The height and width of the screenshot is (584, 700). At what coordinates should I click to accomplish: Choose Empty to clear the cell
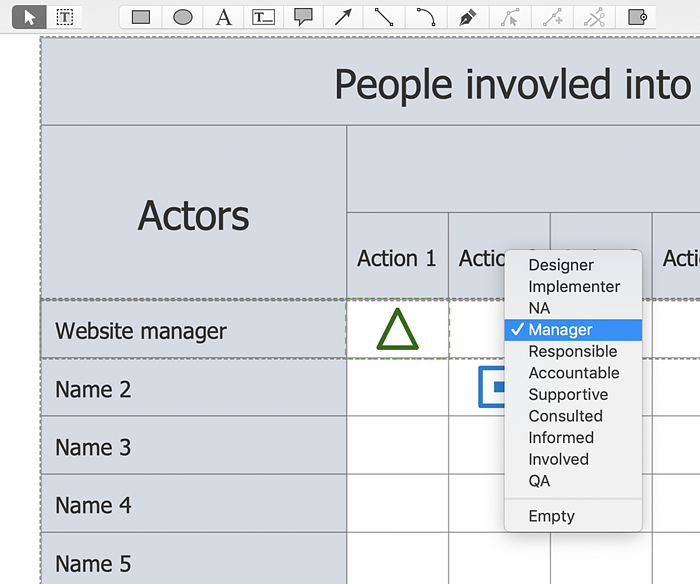[x=551, y=516]
